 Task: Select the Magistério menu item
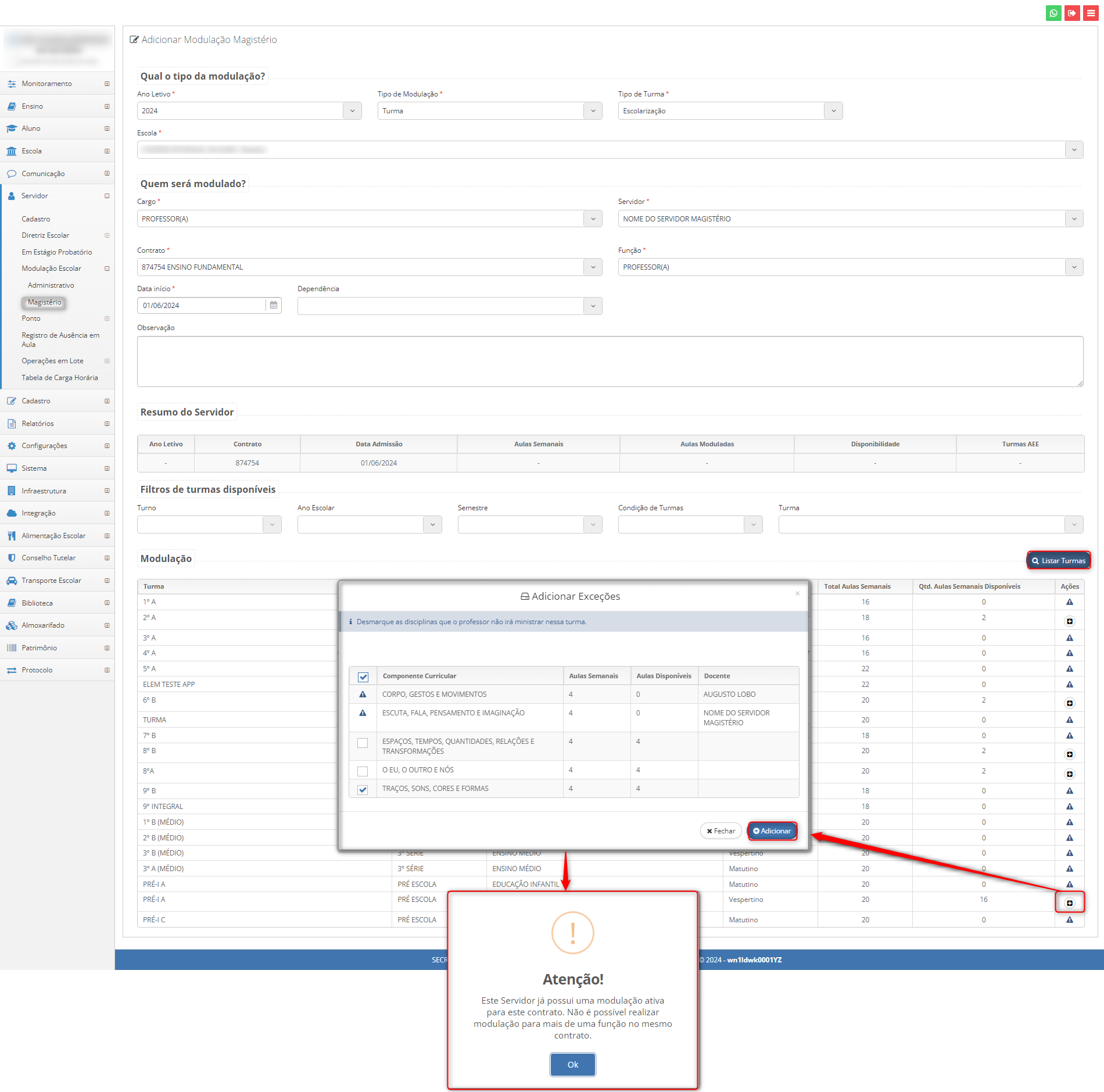[44, 302]
